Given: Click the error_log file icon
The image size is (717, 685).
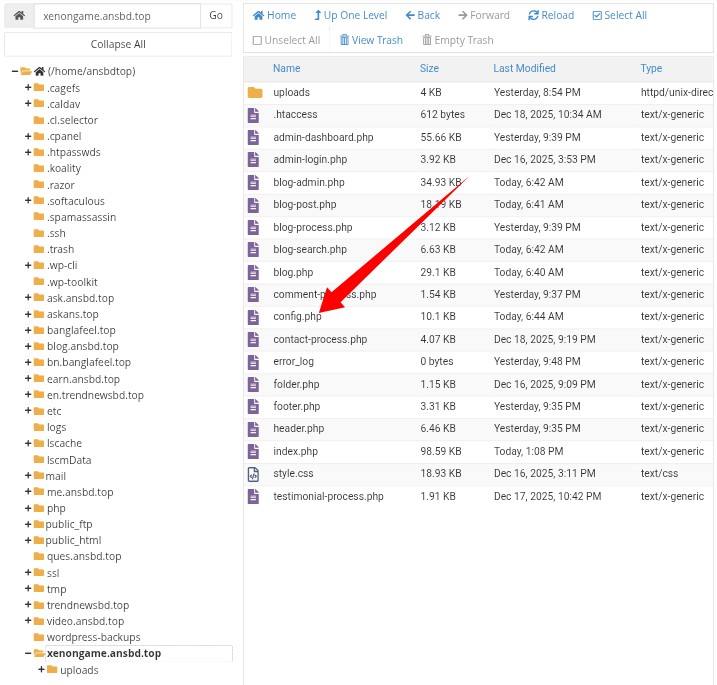Looking at the screenshot, I should tap(253, 362).
